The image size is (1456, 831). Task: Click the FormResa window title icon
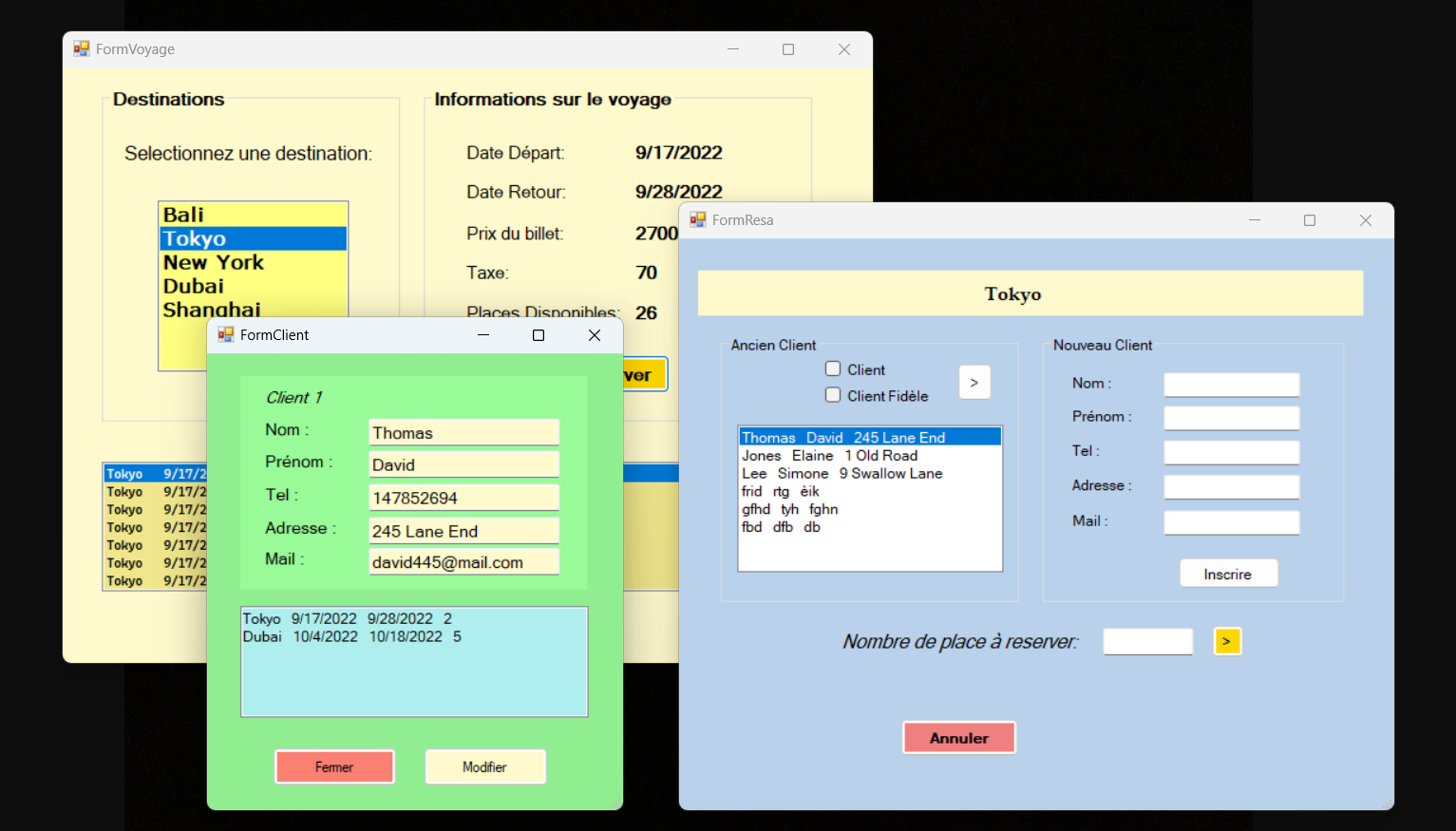click(x=698, y=220)
